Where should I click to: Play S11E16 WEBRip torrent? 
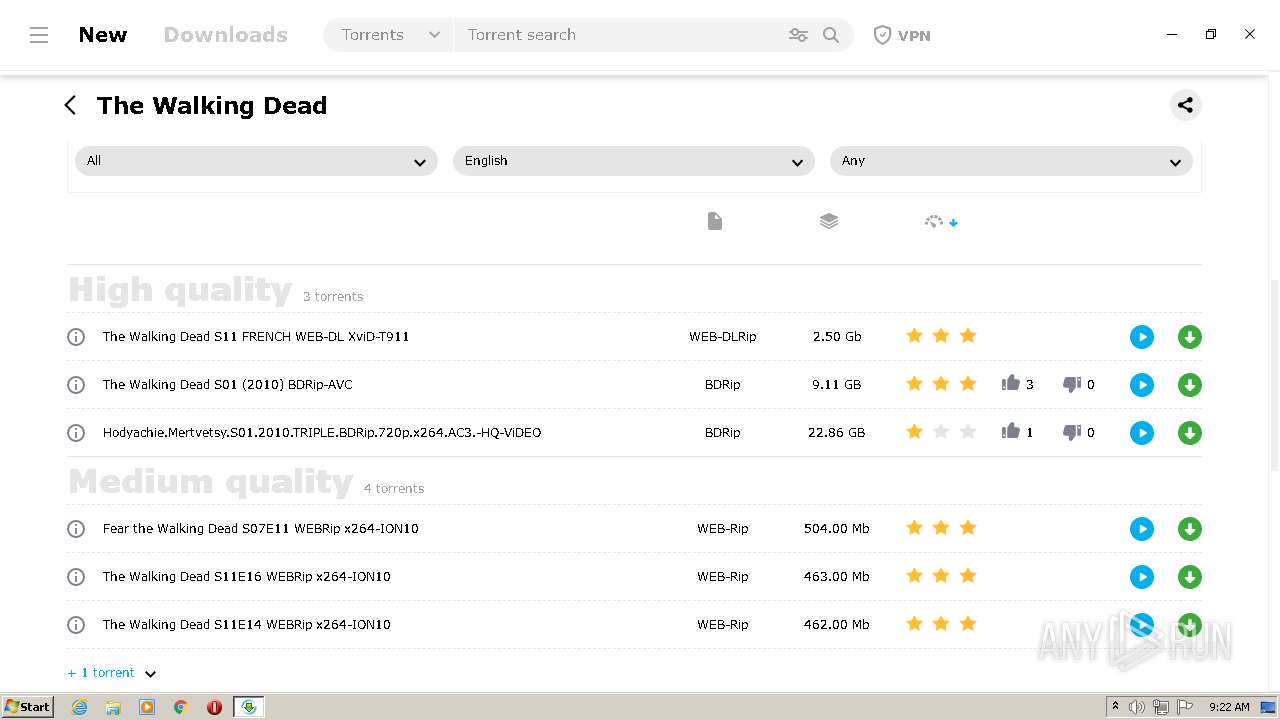[x=1142, y=577]
